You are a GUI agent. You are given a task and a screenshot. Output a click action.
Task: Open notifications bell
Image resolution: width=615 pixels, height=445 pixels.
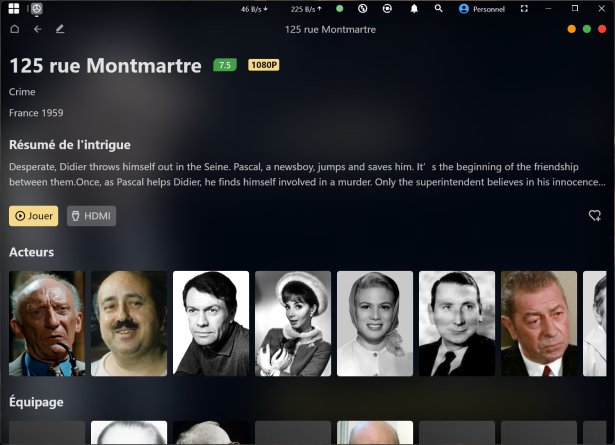414,9
